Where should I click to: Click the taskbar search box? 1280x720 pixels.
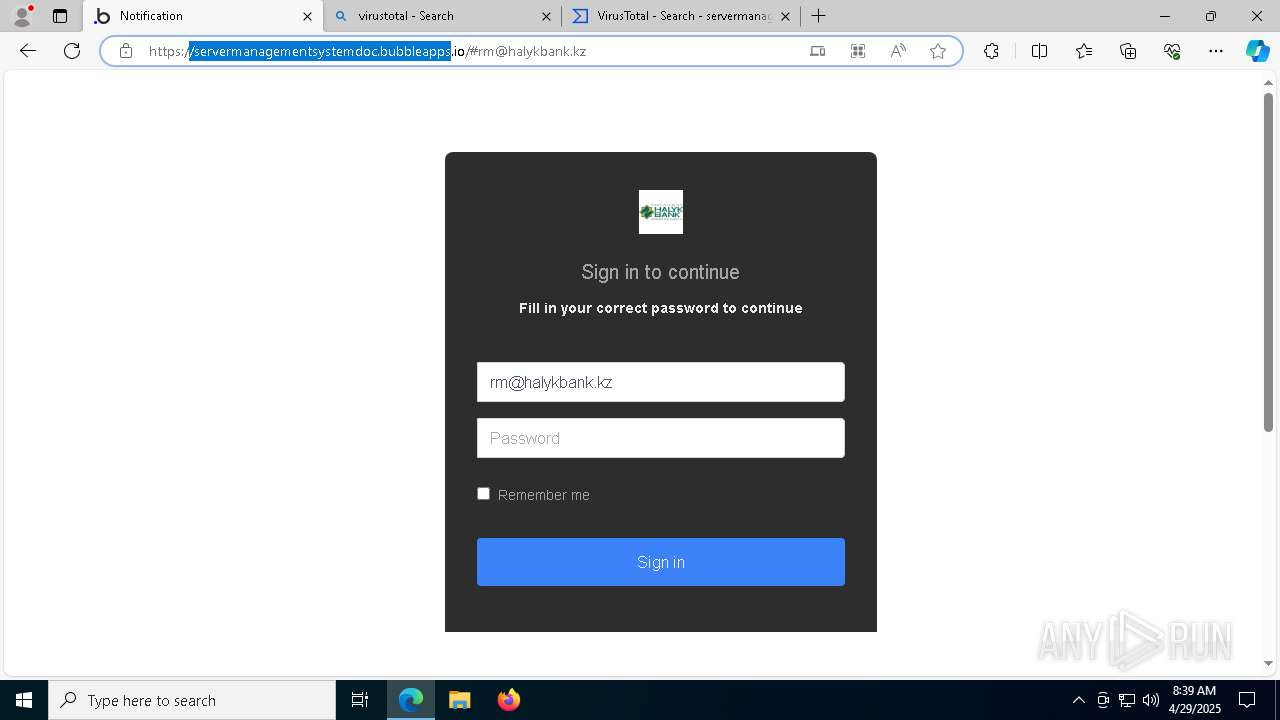pos(192,700)
